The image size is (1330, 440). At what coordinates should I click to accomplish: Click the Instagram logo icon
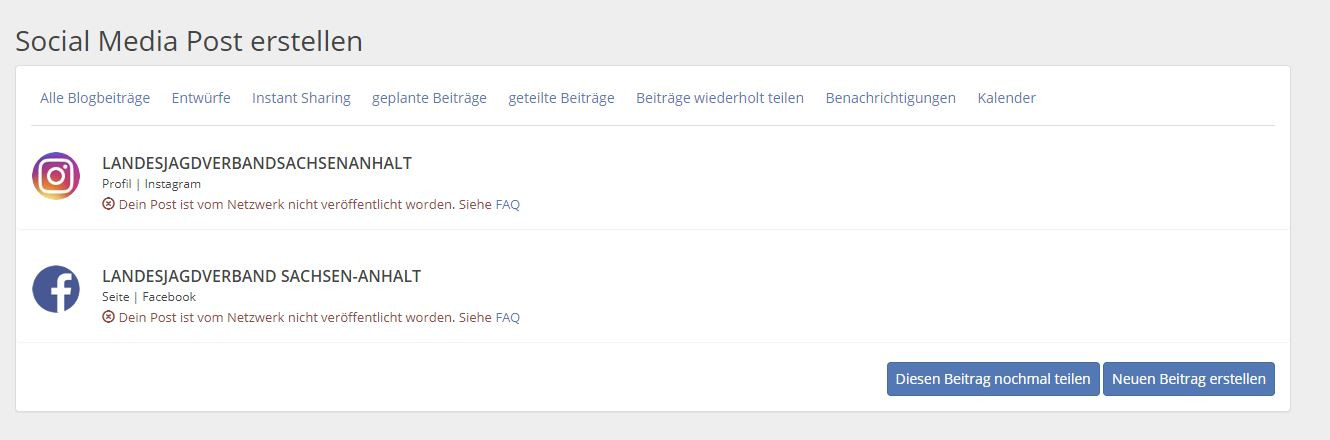tap(56, 176)
